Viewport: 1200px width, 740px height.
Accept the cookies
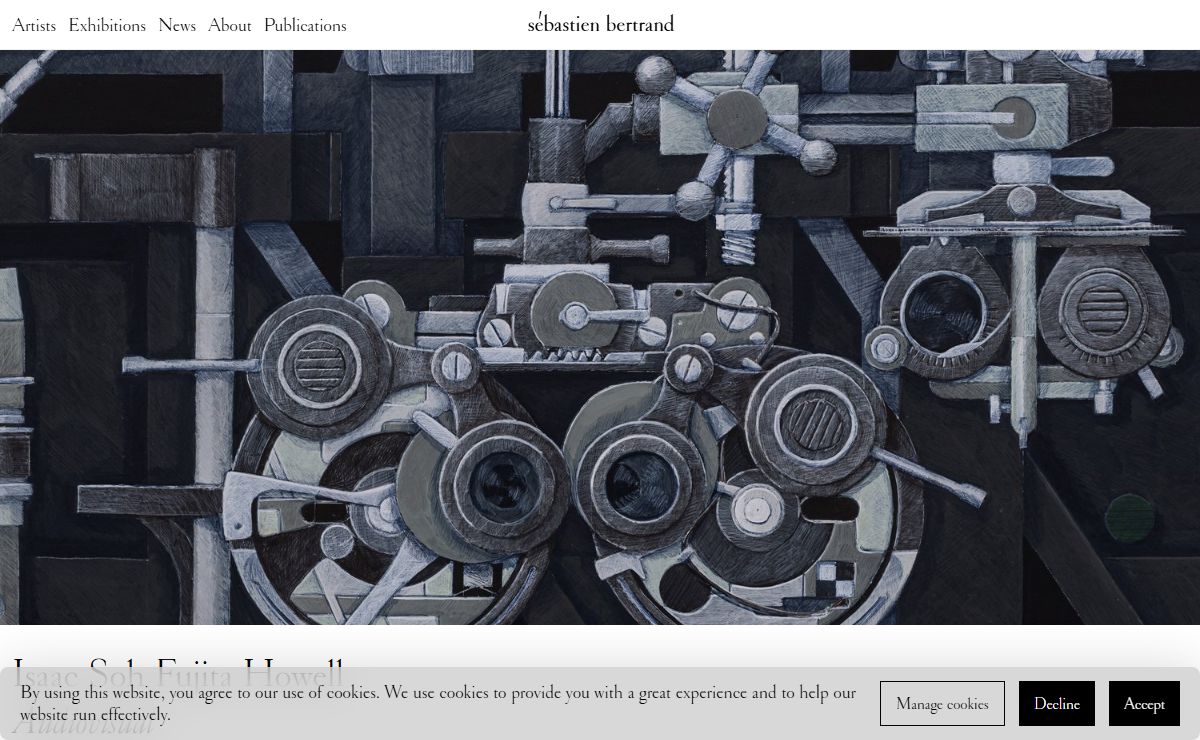(x=1144, y=704)
